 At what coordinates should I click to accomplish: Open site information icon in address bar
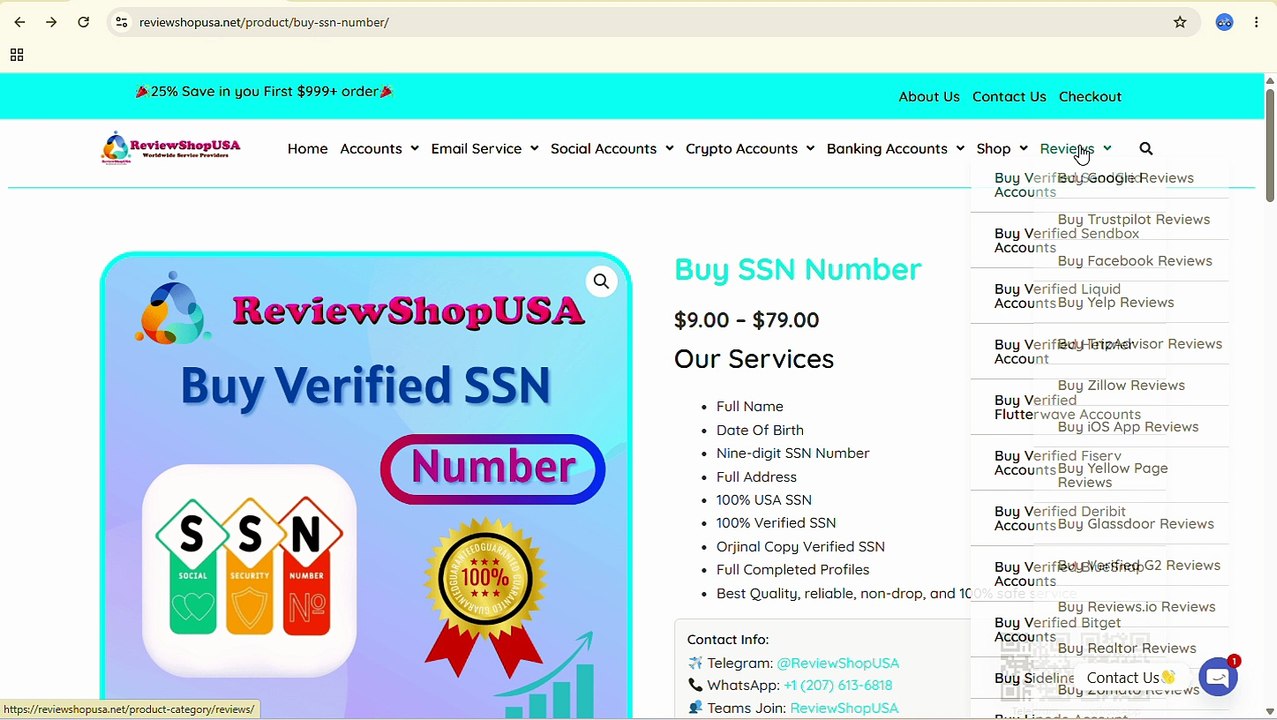tap(121, 22)
